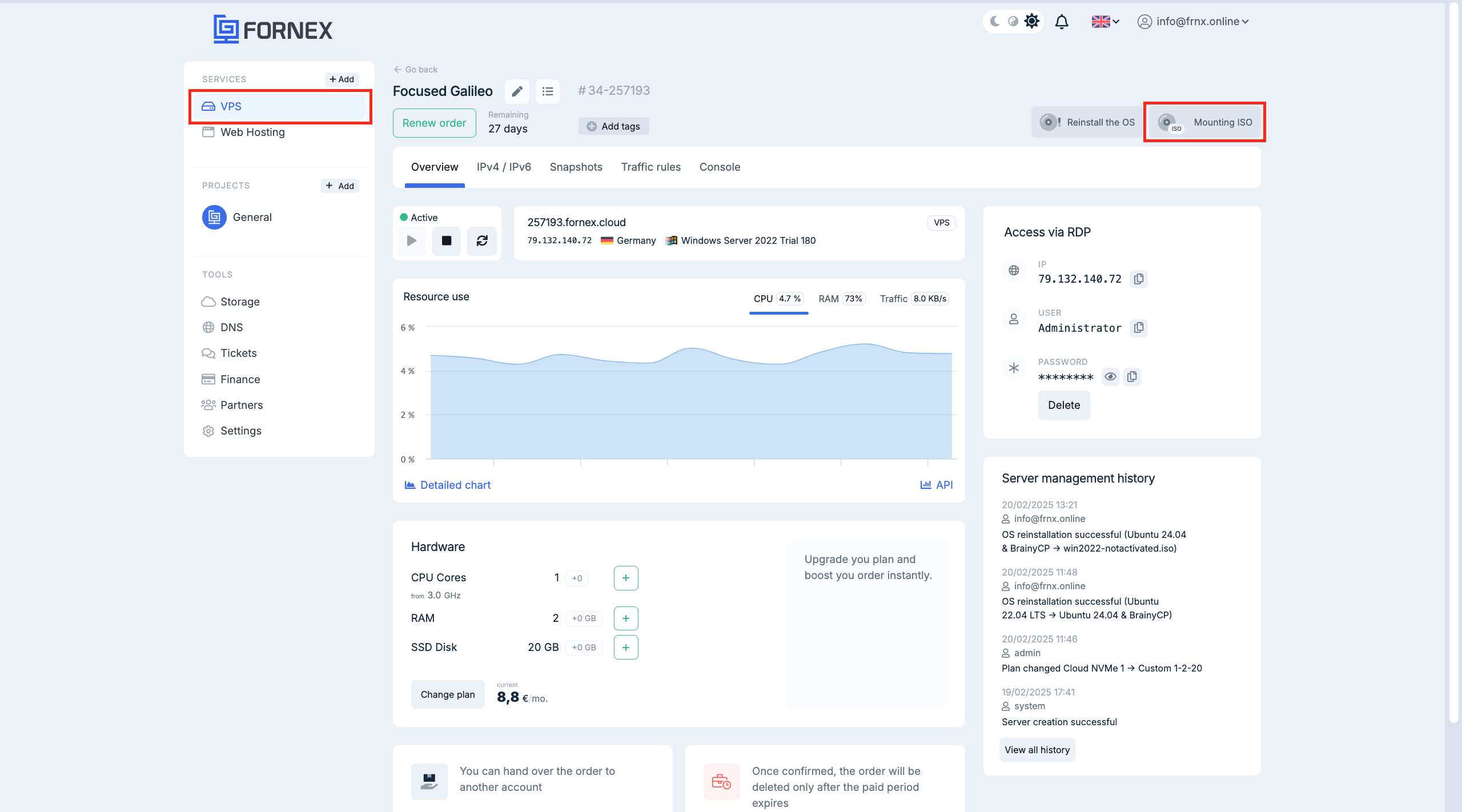This screenshot has height=812, width=1462.
Task: Open API link under chart
Action: click(x=937, y=485)
